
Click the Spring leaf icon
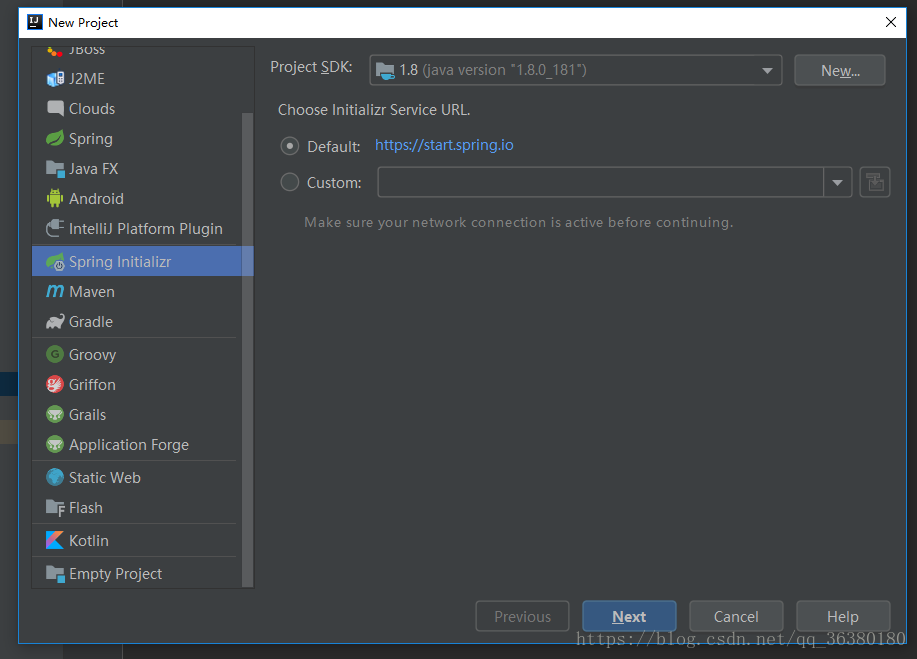click(55, 139)
